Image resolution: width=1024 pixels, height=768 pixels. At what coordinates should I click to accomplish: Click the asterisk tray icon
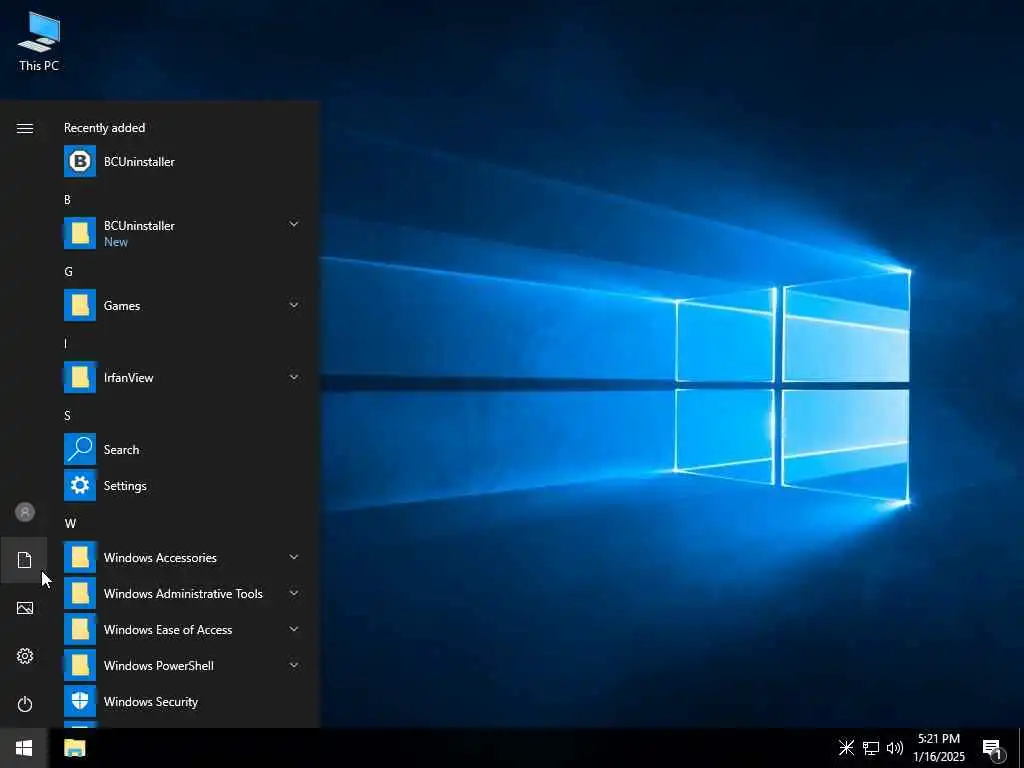coord(846,747)
